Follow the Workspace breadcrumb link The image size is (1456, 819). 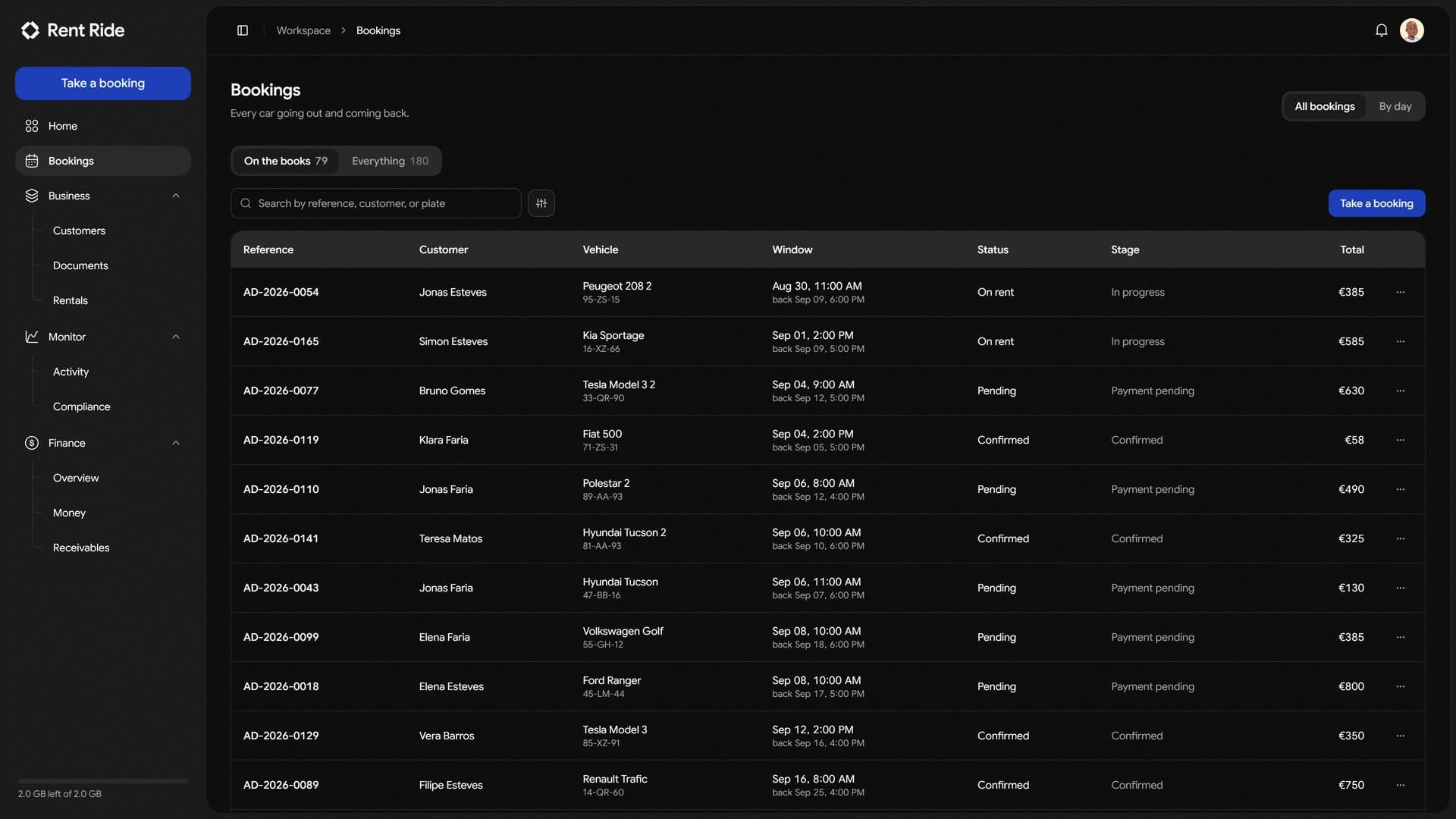303,30
